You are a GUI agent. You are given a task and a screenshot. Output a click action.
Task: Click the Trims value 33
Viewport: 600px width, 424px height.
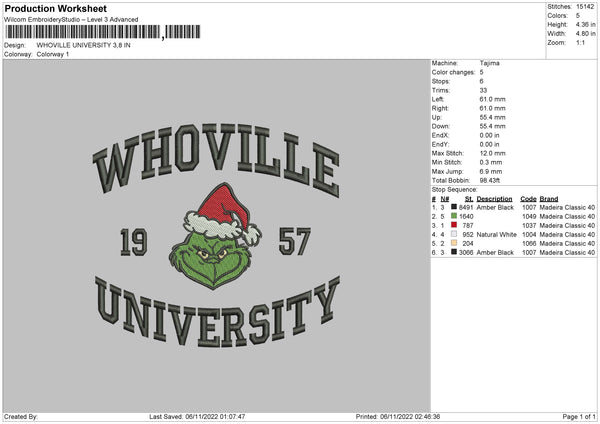click(x=483, y=90)
